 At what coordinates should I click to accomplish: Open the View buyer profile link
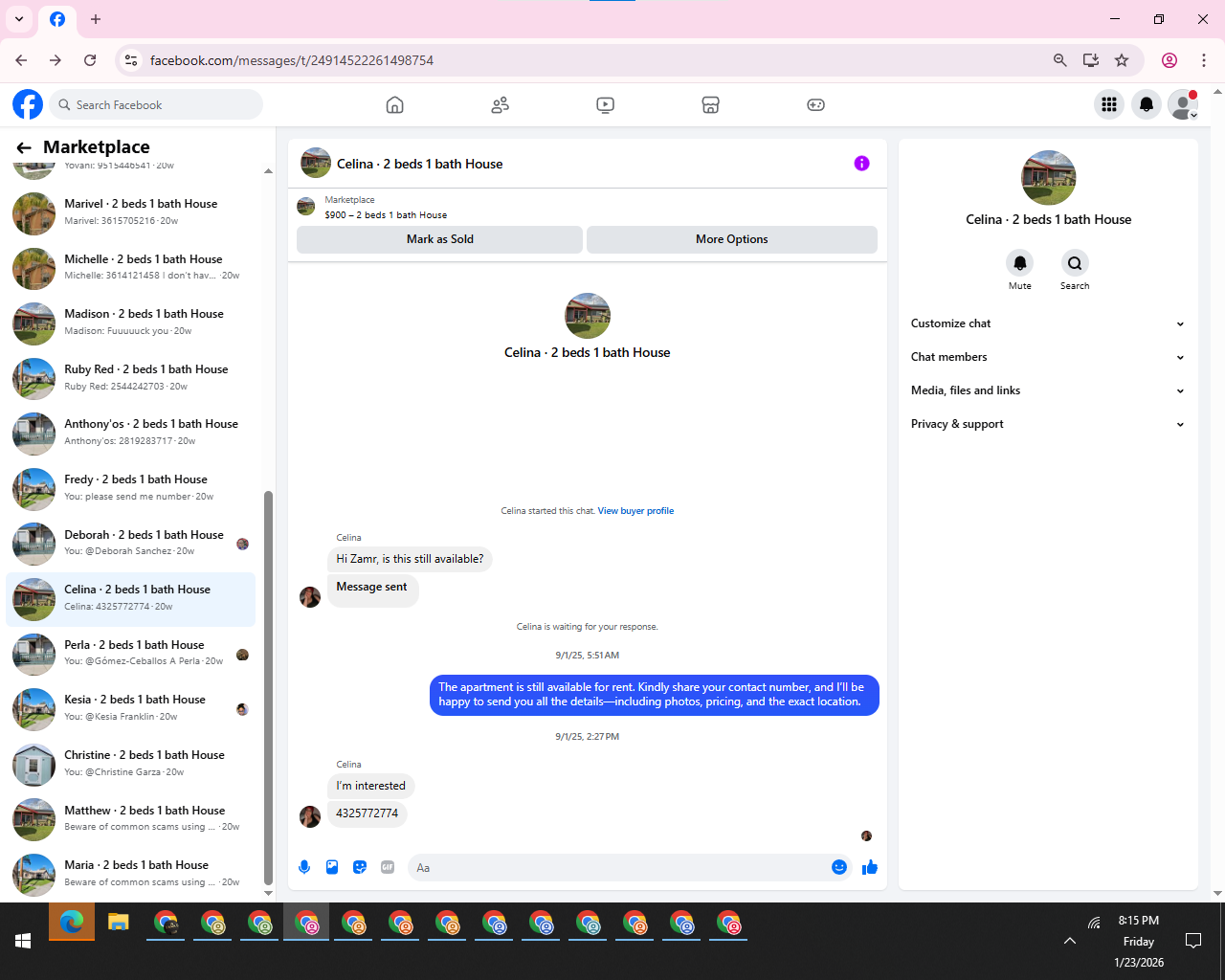click(635, 511)
